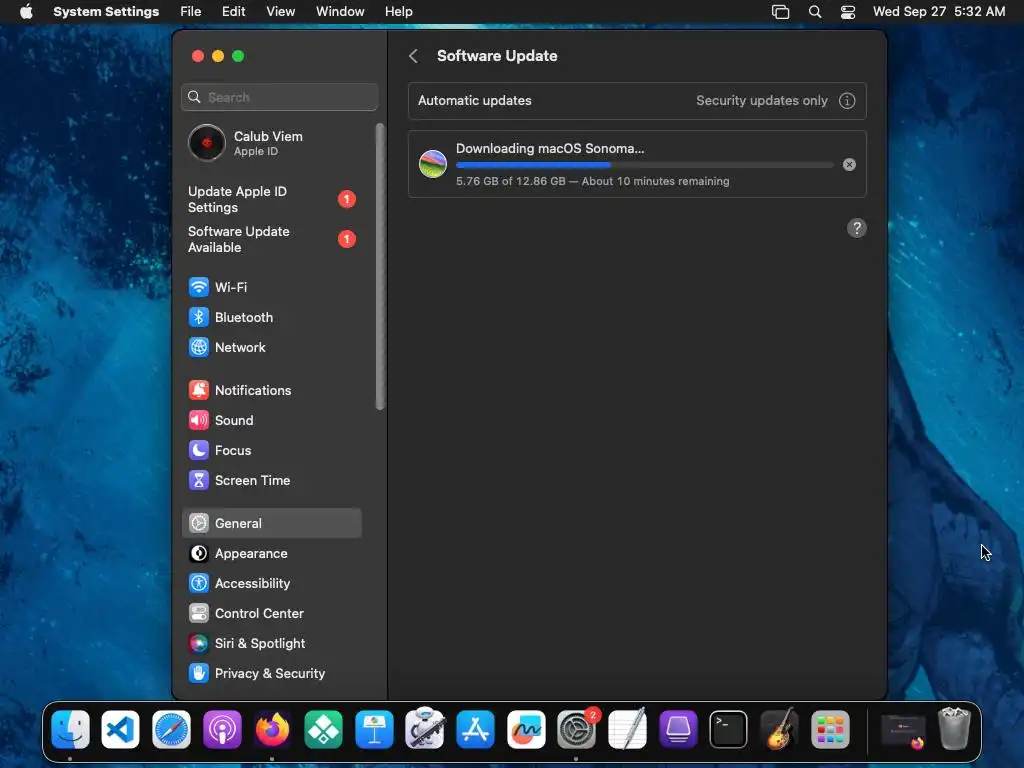
Task: Click the Automatic updates row
Action: click(x=637, y=101)
